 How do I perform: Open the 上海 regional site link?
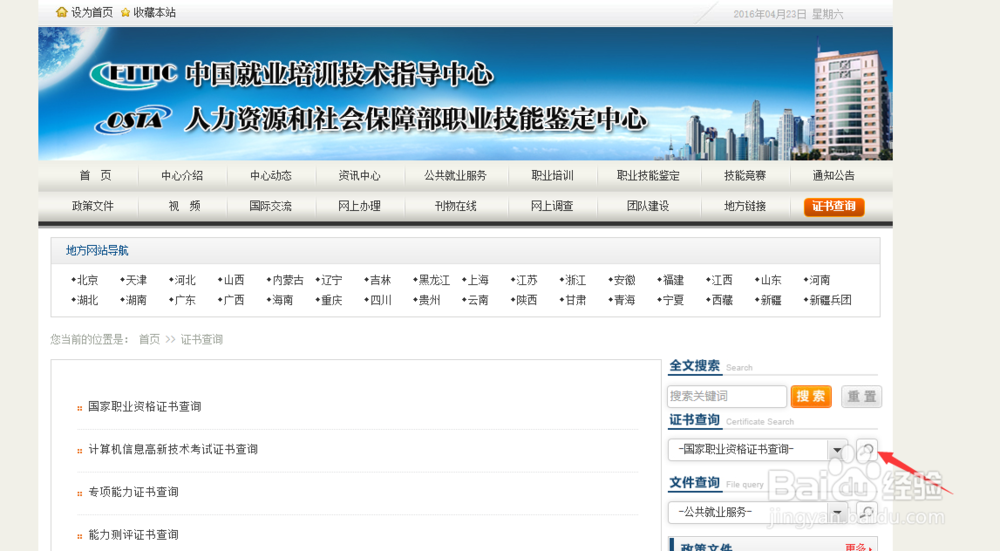pyautogui.click(x=478, y=280)
